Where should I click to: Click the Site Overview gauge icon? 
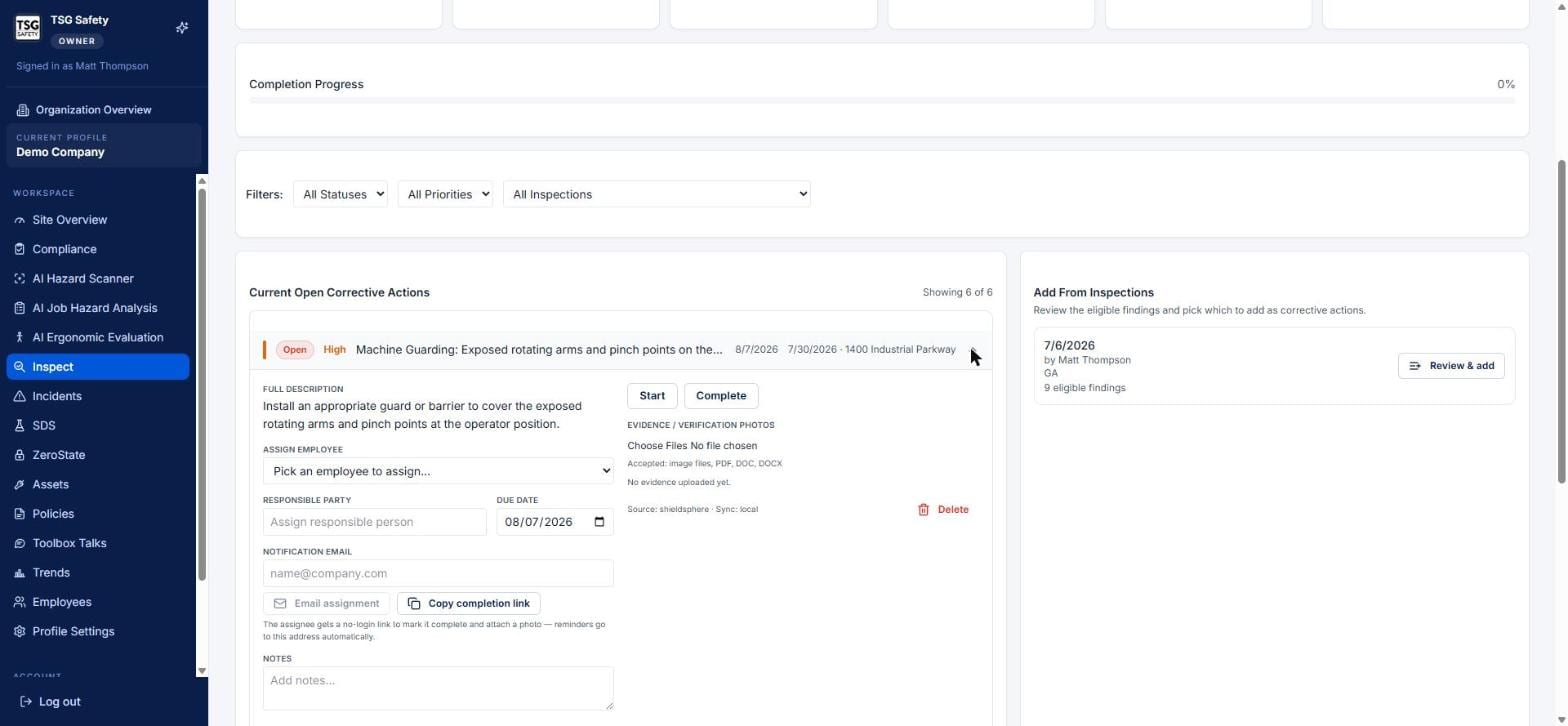(20, 220)
